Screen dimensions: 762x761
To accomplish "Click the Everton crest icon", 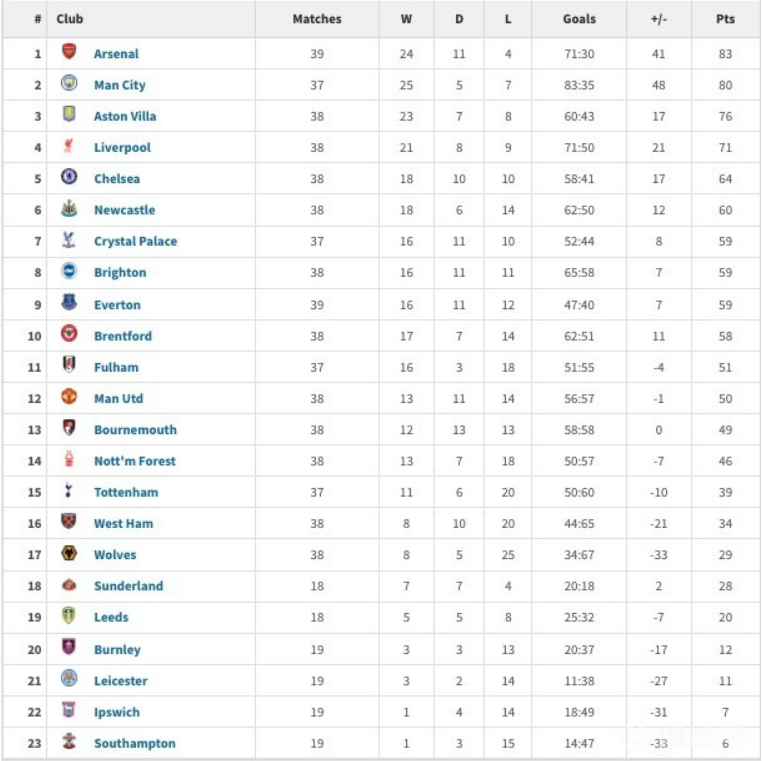I will [x=69, y=303].
